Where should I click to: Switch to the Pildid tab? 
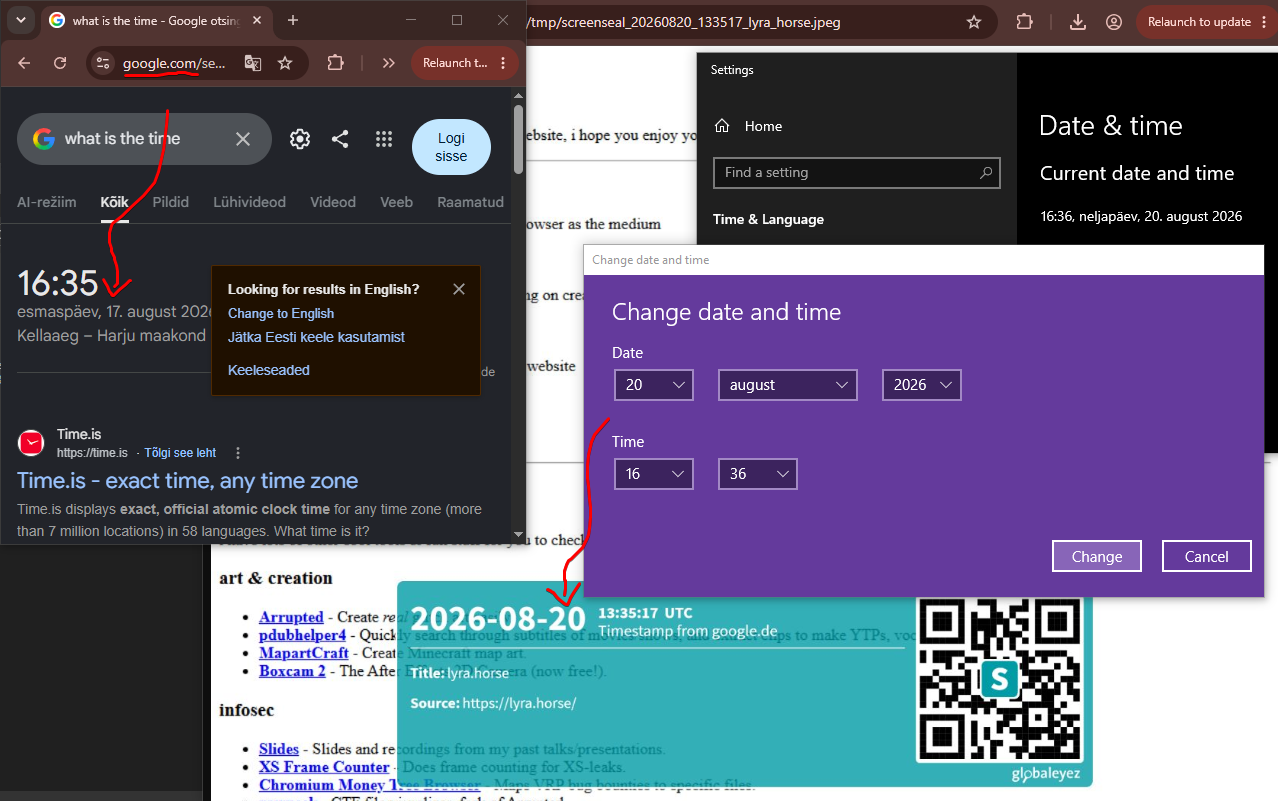(170, 202)
